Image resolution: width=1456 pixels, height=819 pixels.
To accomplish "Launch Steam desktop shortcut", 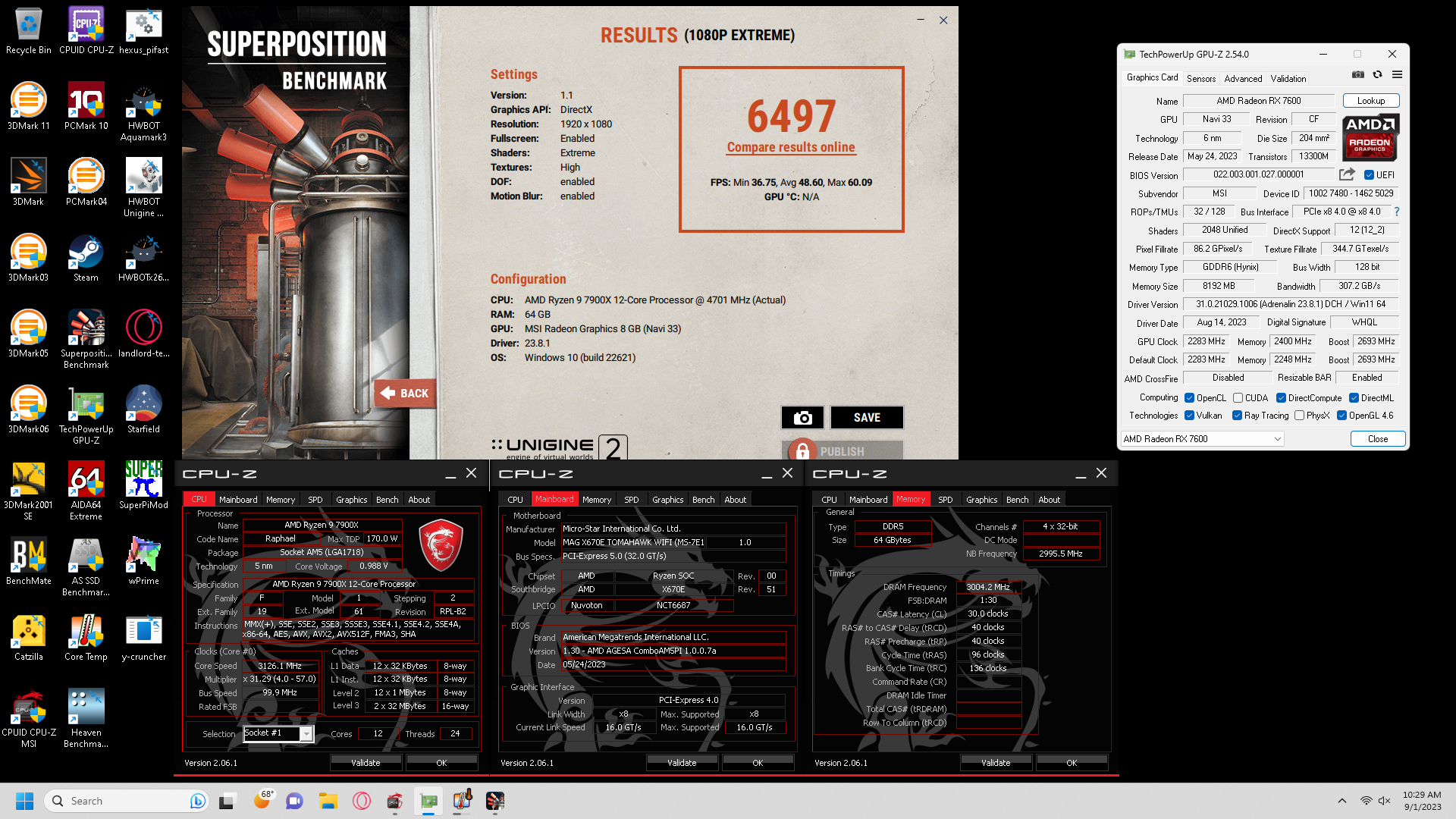I will pyautogui.click(x=86, y=259).
